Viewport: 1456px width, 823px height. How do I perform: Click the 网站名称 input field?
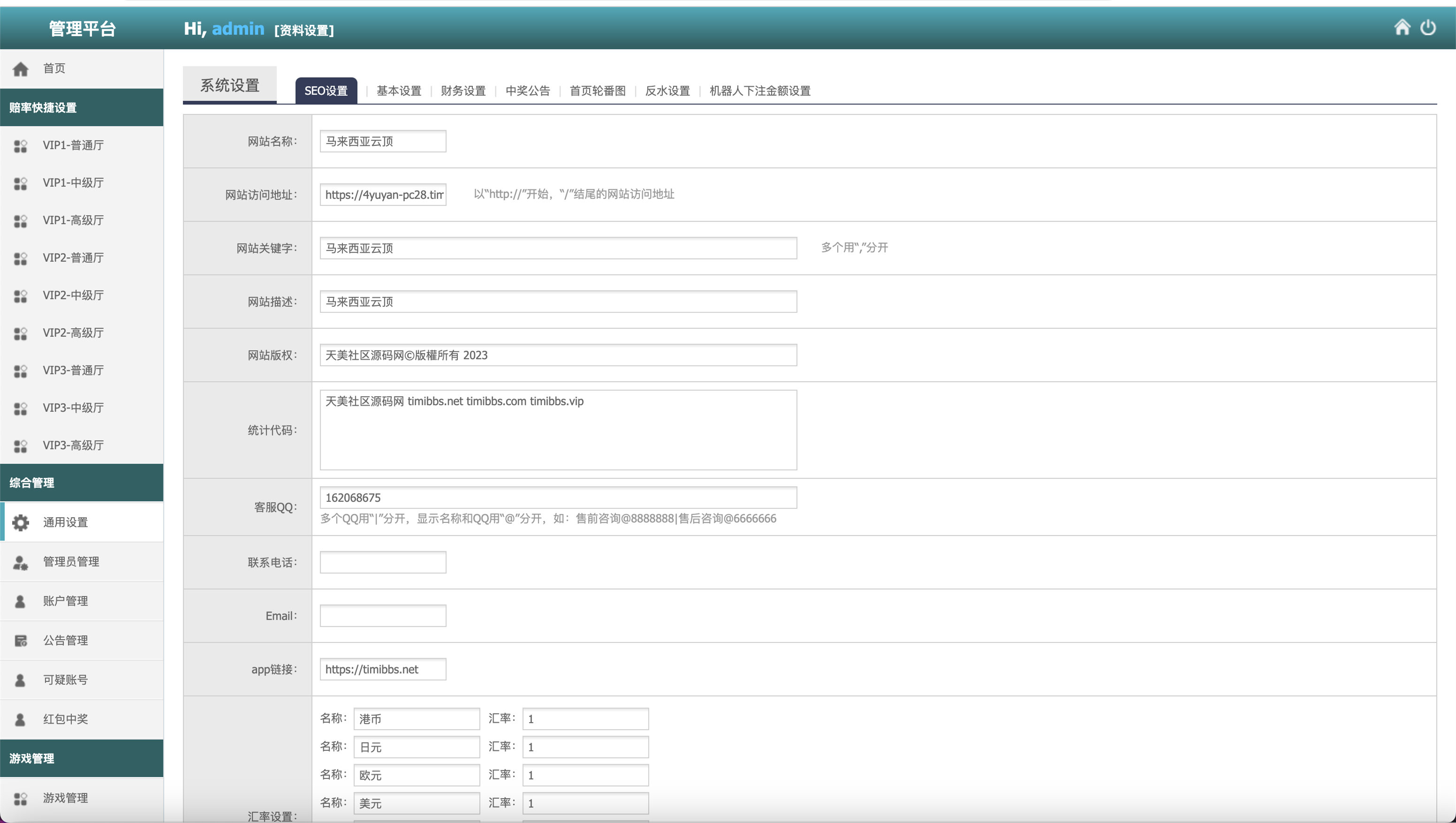(x=383, y=141)
